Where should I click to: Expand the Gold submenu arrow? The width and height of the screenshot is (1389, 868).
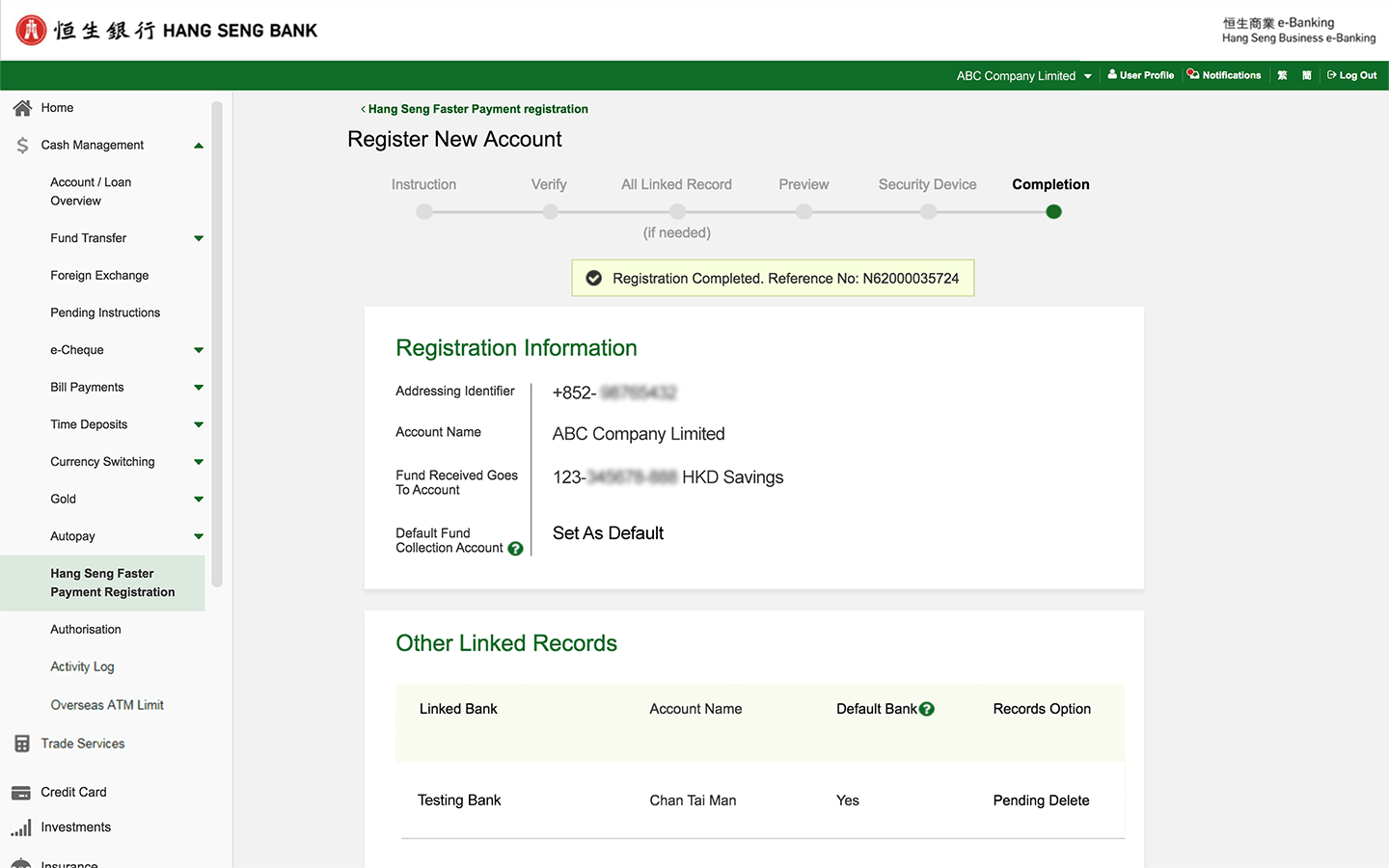pos(199,500)
